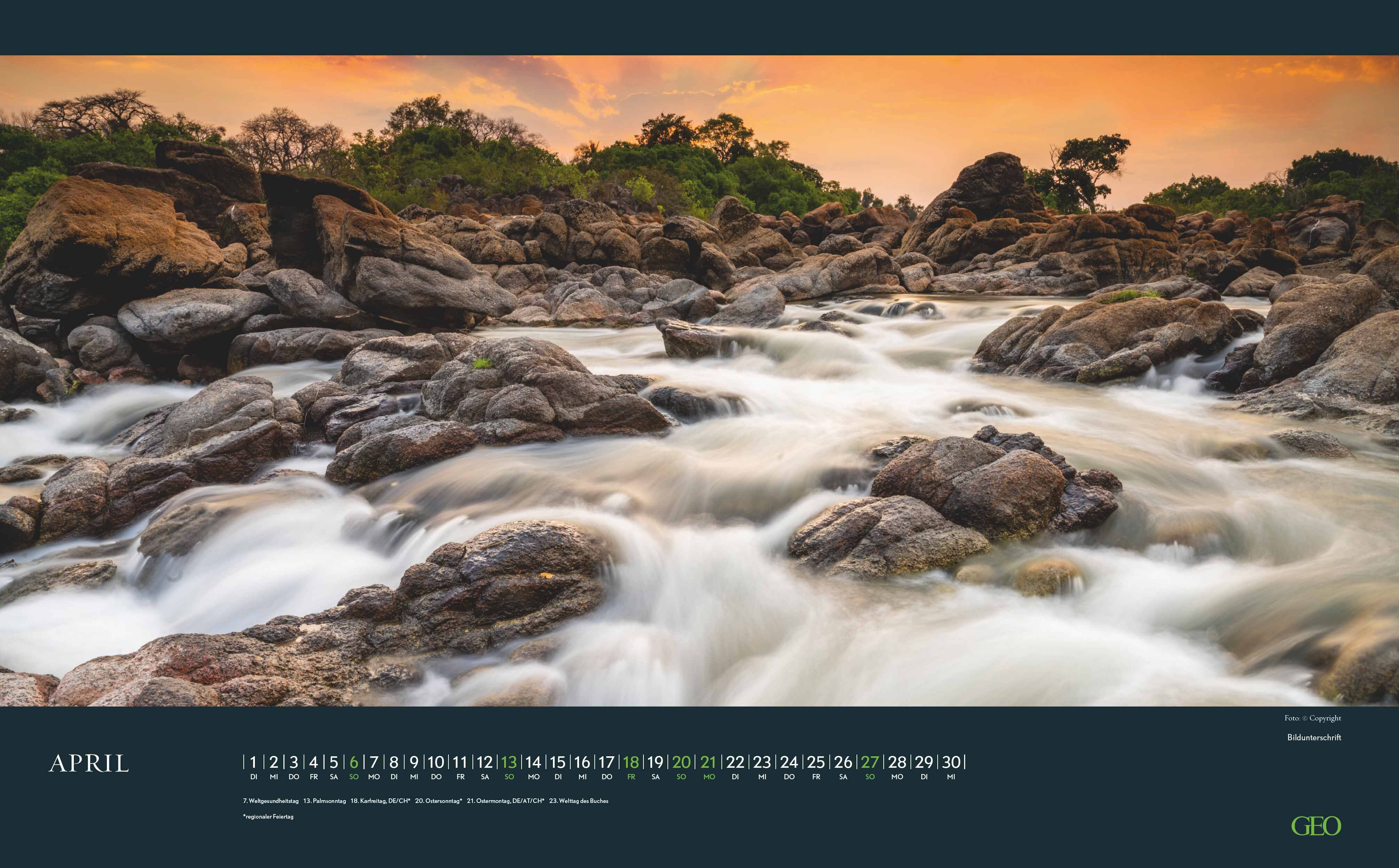Click the Weltgesundheitstag holiday note

[271, 801]
